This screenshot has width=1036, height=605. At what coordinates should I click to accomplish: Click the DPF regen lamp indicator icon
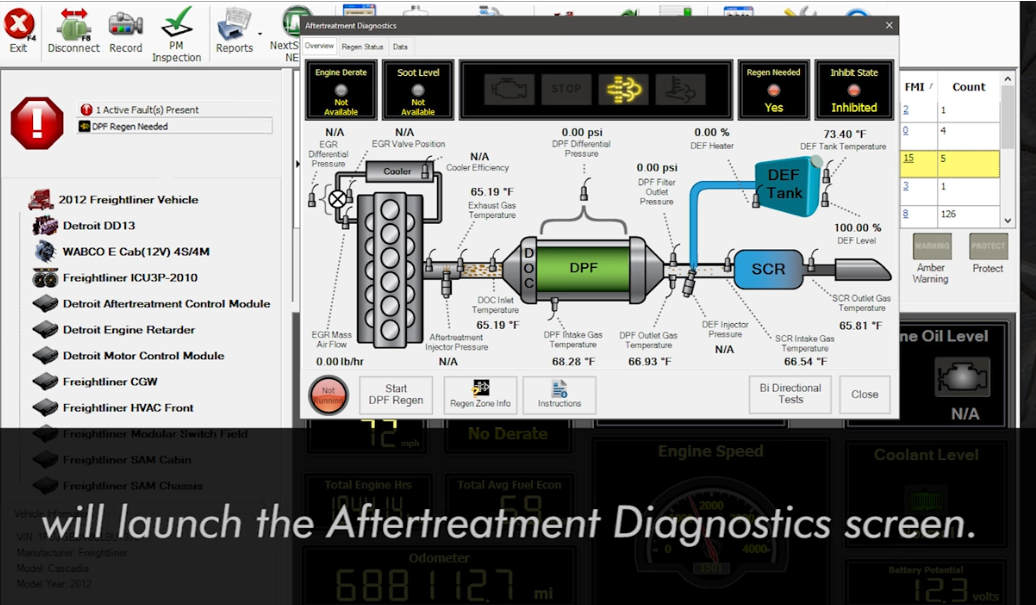(x=623, y=89)
